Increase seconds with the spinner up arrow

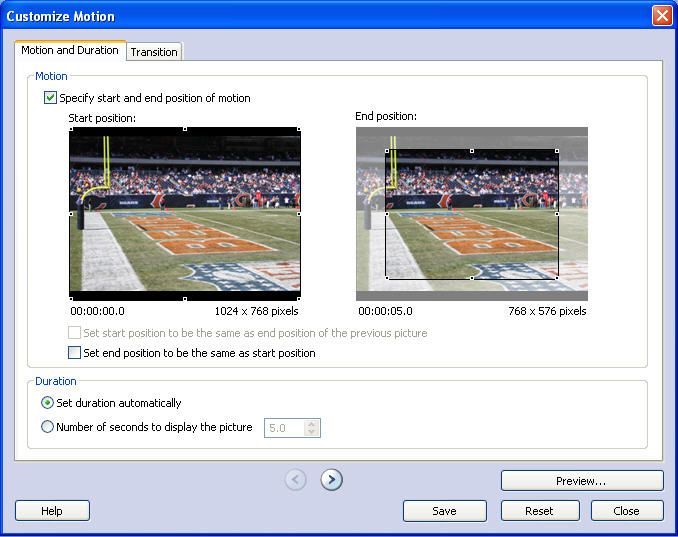pos(311,424)
